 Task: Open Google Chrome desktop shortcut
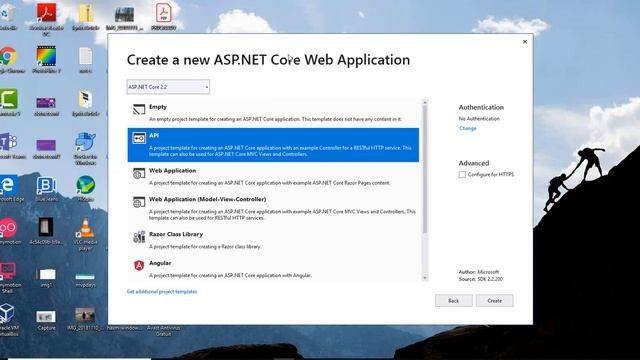[x=8, y=56]
